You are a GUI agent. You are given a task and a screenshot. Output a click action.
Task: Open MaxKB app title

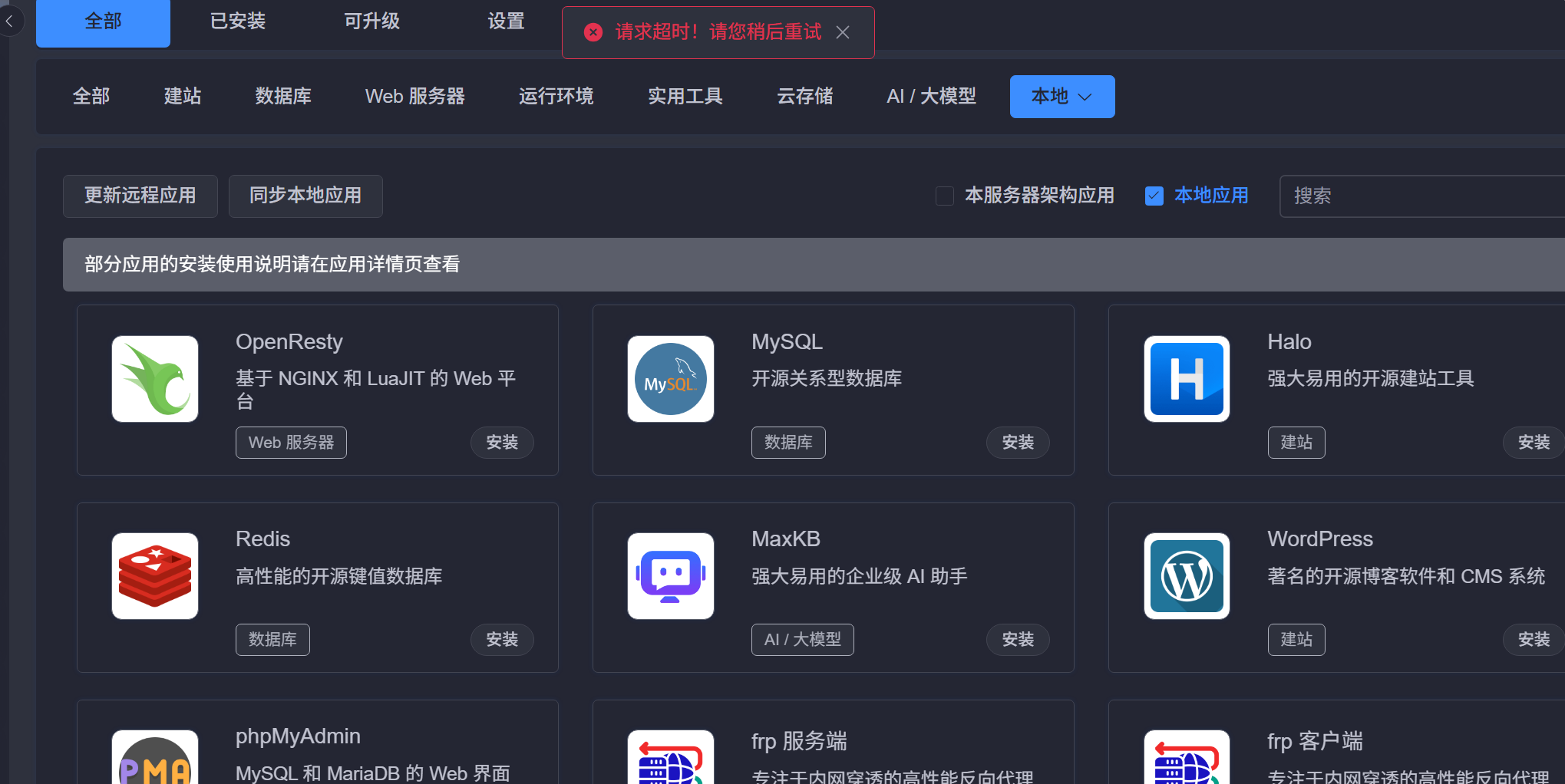point(786,539)
